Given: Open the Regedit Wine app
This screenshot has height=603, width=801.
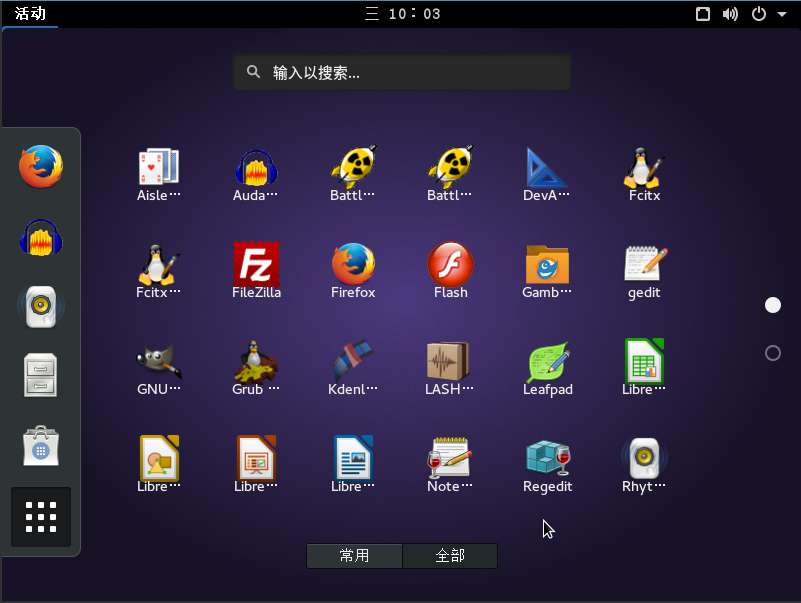Looking at the screenshot, I should click(548, 465).
